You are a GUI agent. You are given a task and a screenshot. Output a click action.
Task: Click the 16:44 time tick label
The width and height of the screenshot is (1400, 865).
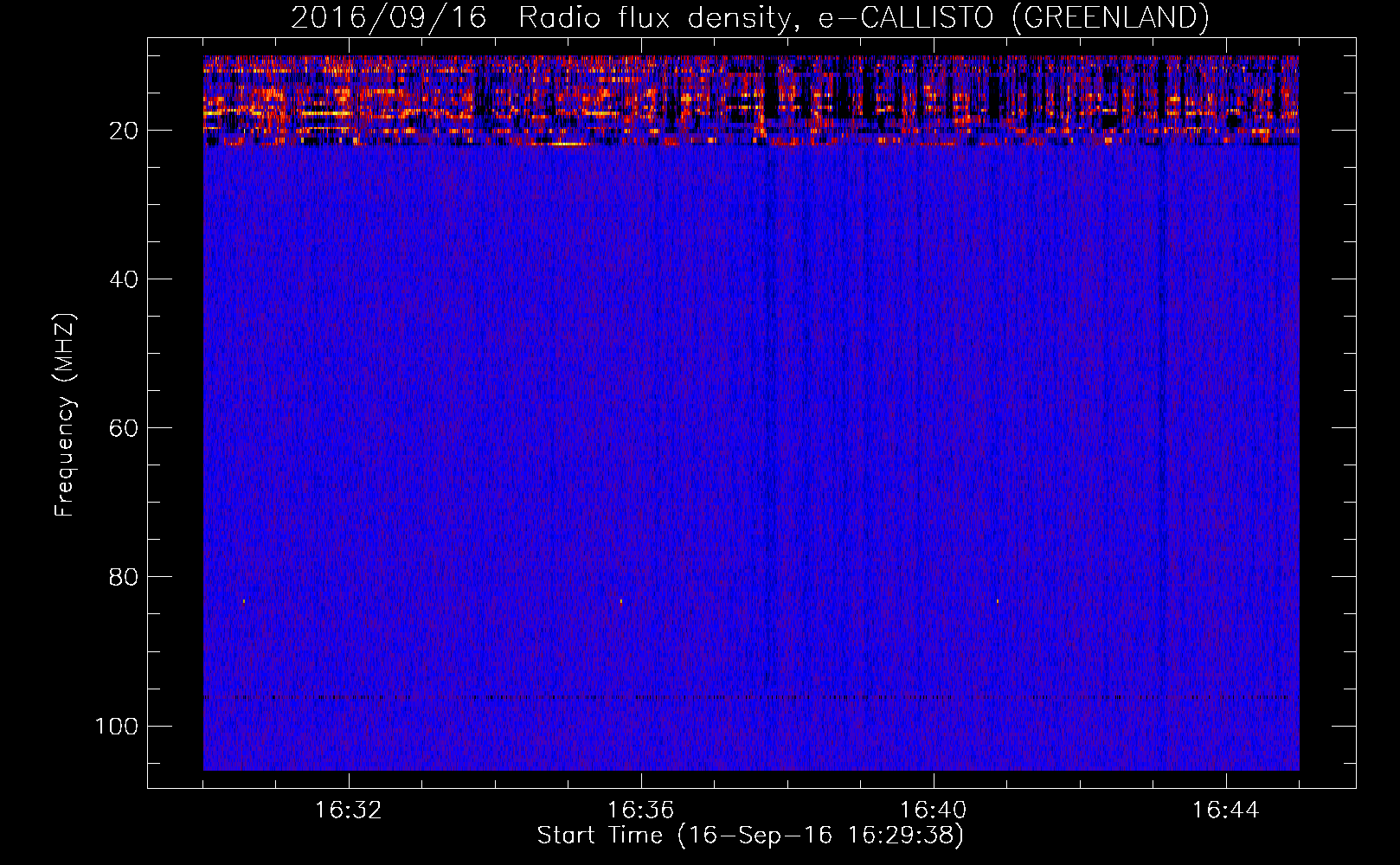pyautogui.click(x=1225, y=811)
